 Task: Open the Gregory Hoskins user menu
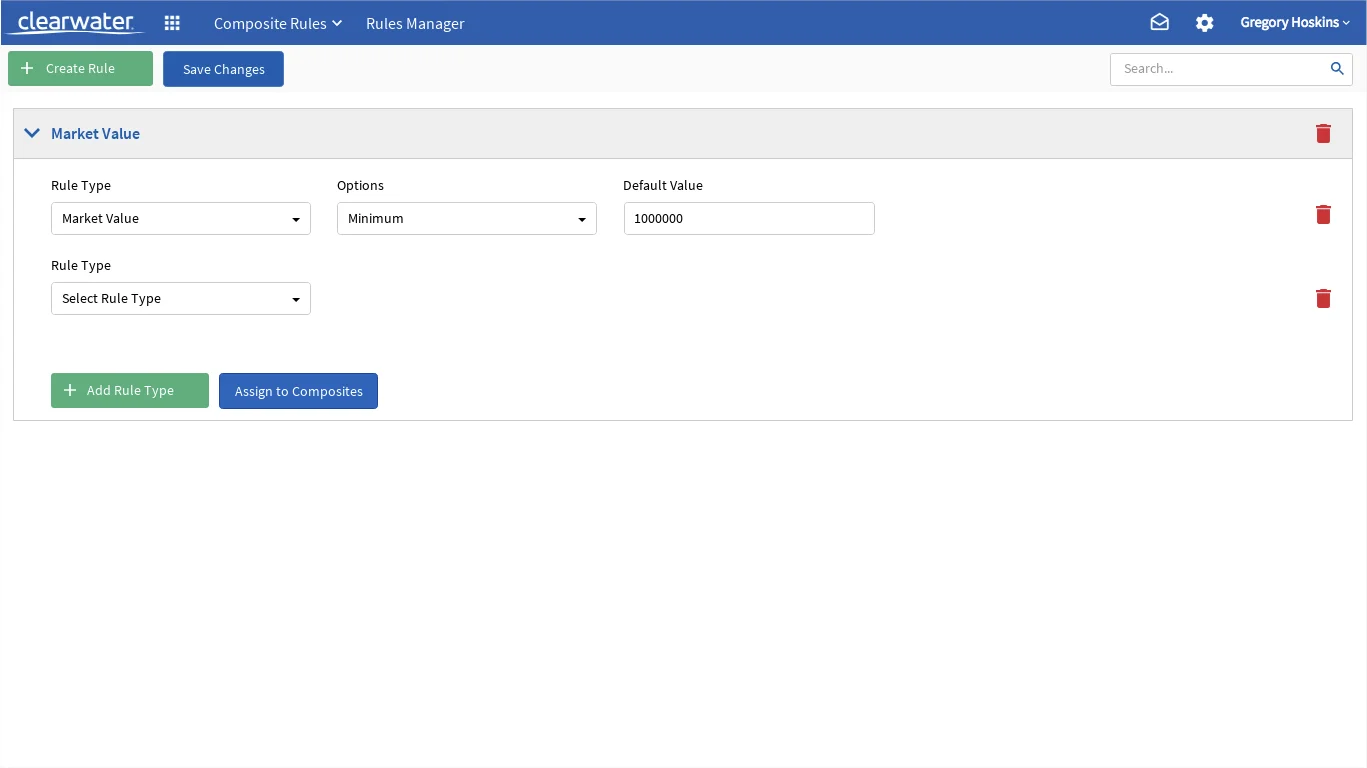tap(1295, 22)
